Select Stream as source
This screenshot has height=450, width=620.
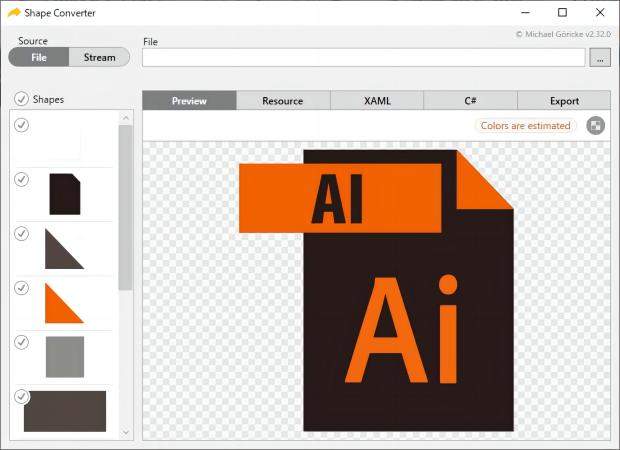tap(99, 57)
